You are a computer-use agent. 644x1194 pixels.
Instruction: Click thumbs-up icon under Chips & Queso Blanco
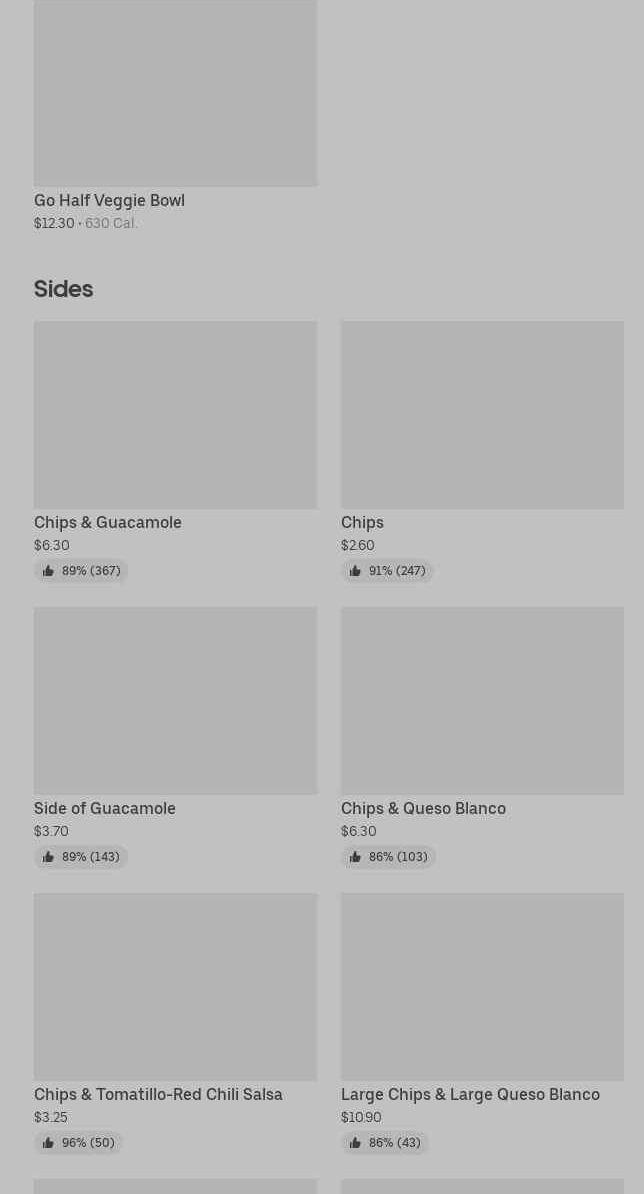pyautogui.click(x=355, y=857)
